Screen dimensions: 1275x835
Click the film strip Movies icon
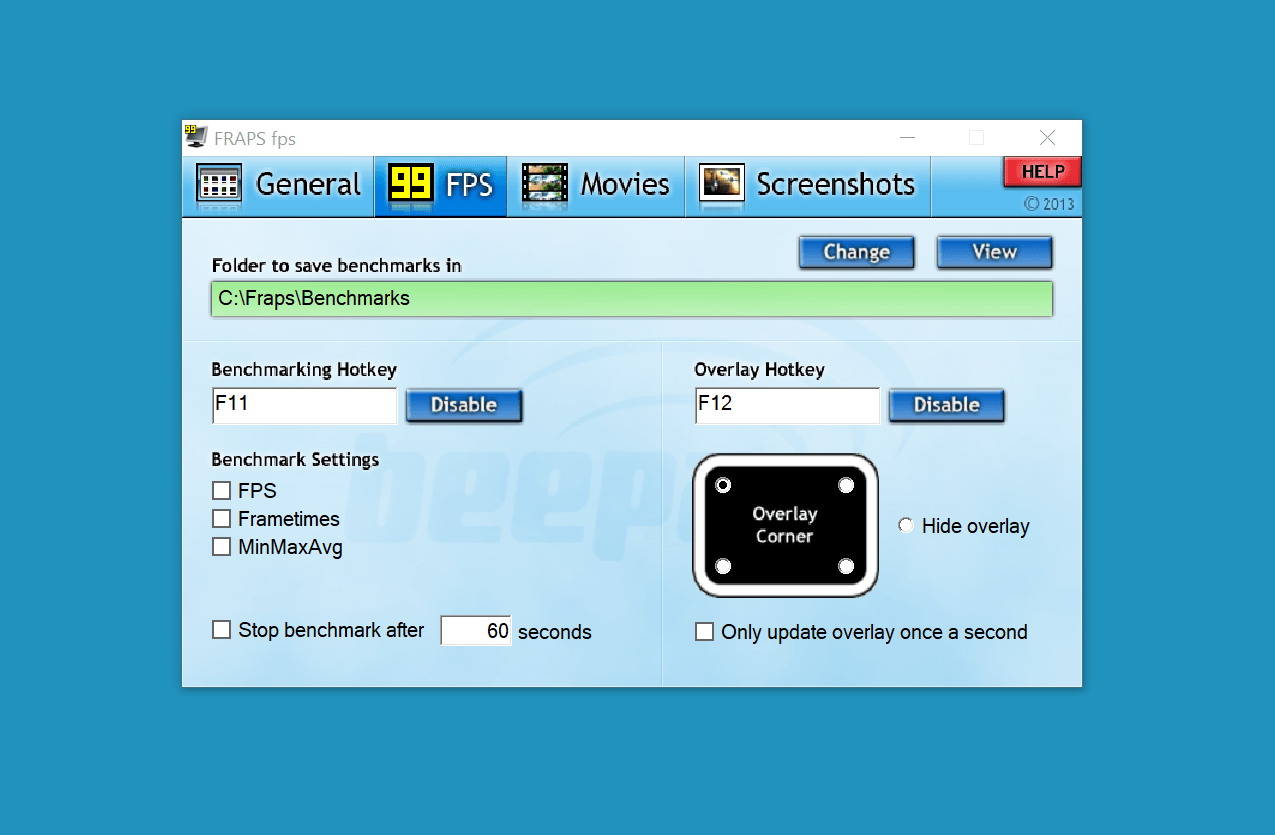(x=545, y=184)
